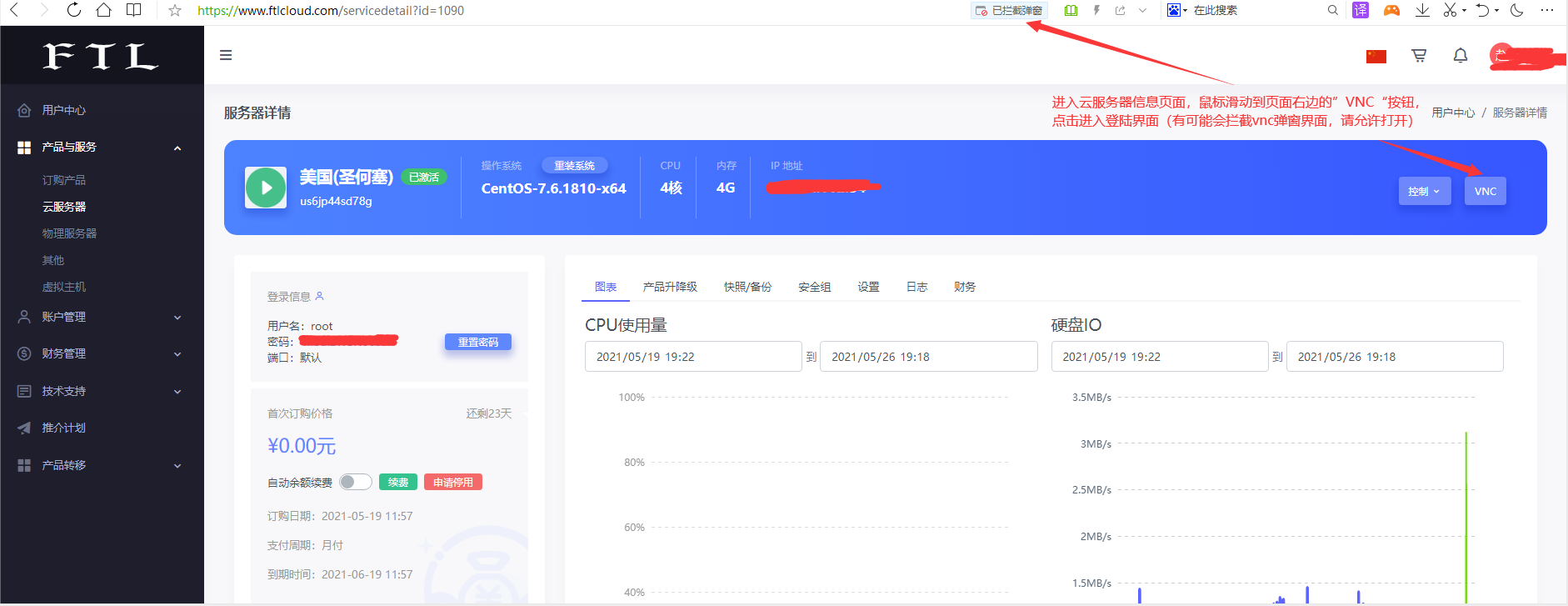Open browser downloads icon

[x=1422, y=10]
